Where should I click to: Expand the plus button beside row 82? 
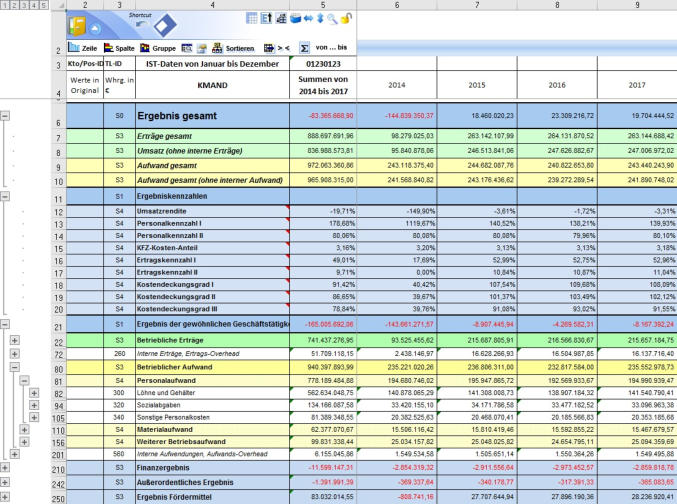33,392
